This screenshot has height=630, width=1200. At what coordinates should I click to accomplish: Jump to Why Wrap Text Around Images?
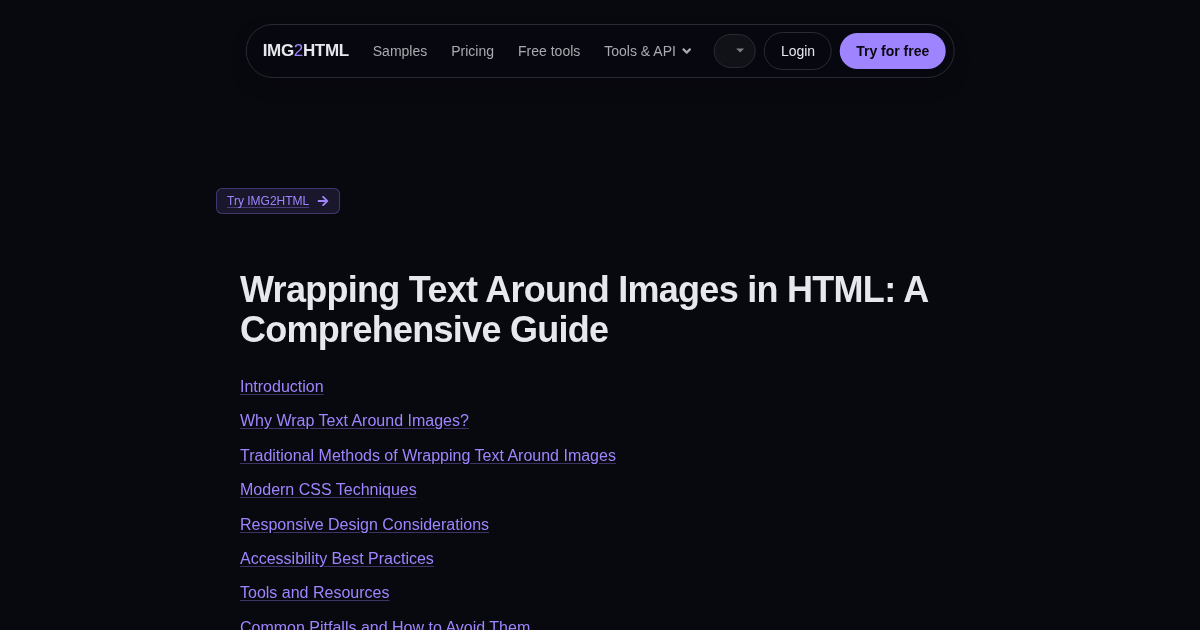pyautogui.click(x=354, y=421)
